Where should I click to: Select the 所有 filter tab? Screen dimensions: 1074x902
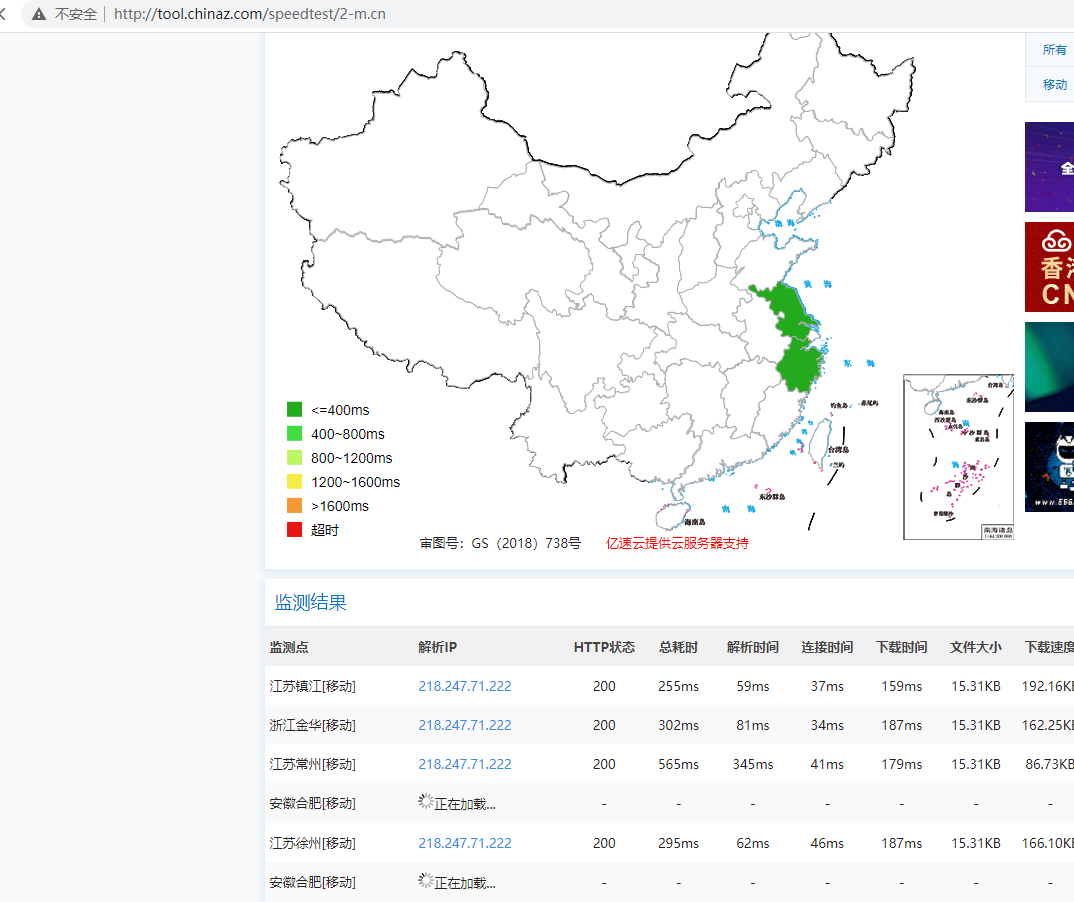coord(1053,50)
